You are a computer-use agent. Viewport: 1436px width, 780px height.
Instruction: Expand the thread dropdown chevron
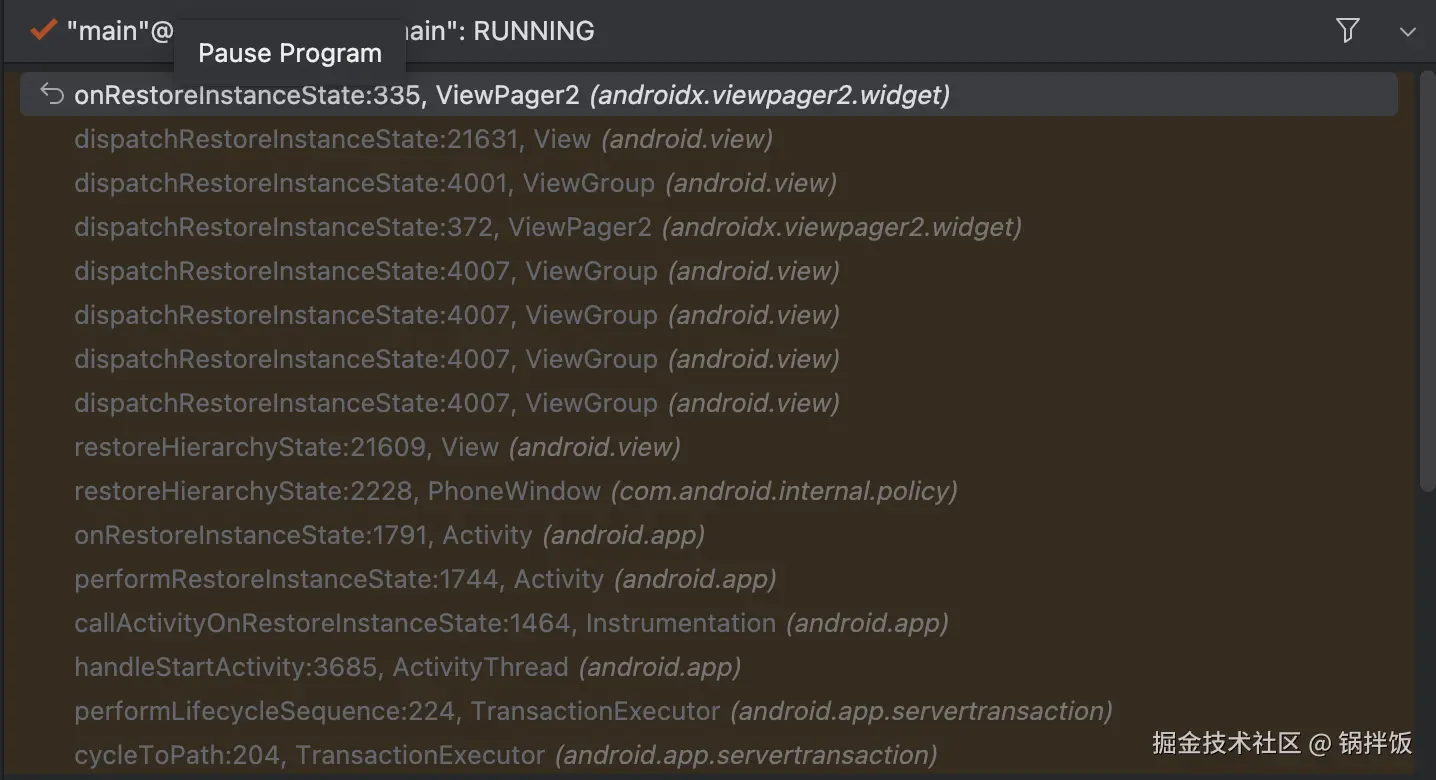(1408, 32)
